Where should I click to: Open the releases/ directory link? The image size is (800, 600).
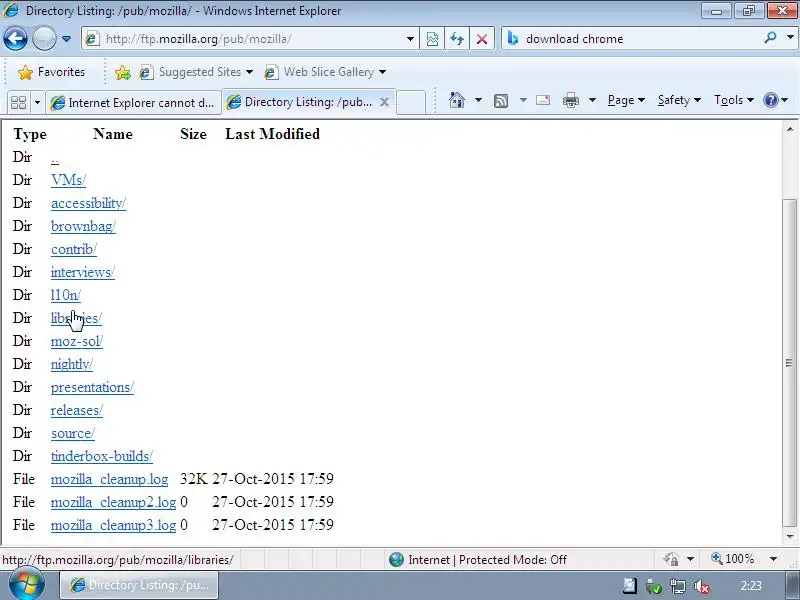(77, 410)
